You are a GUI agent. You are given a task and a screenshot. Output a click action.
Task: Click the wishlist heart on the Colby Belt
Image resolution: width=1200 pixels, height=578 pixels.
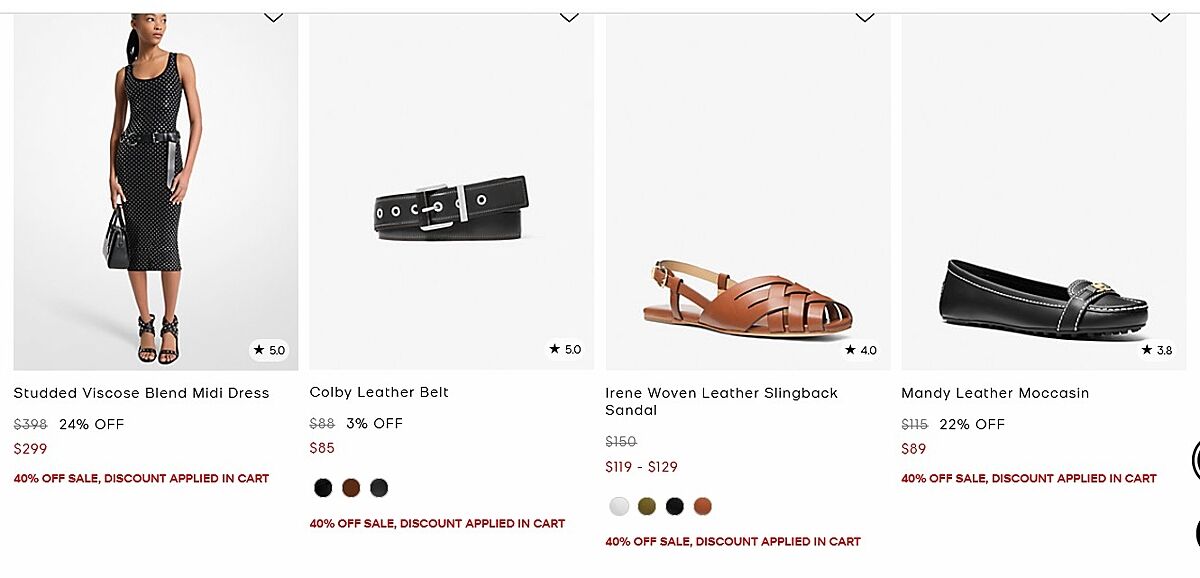[x=569, y=16]
